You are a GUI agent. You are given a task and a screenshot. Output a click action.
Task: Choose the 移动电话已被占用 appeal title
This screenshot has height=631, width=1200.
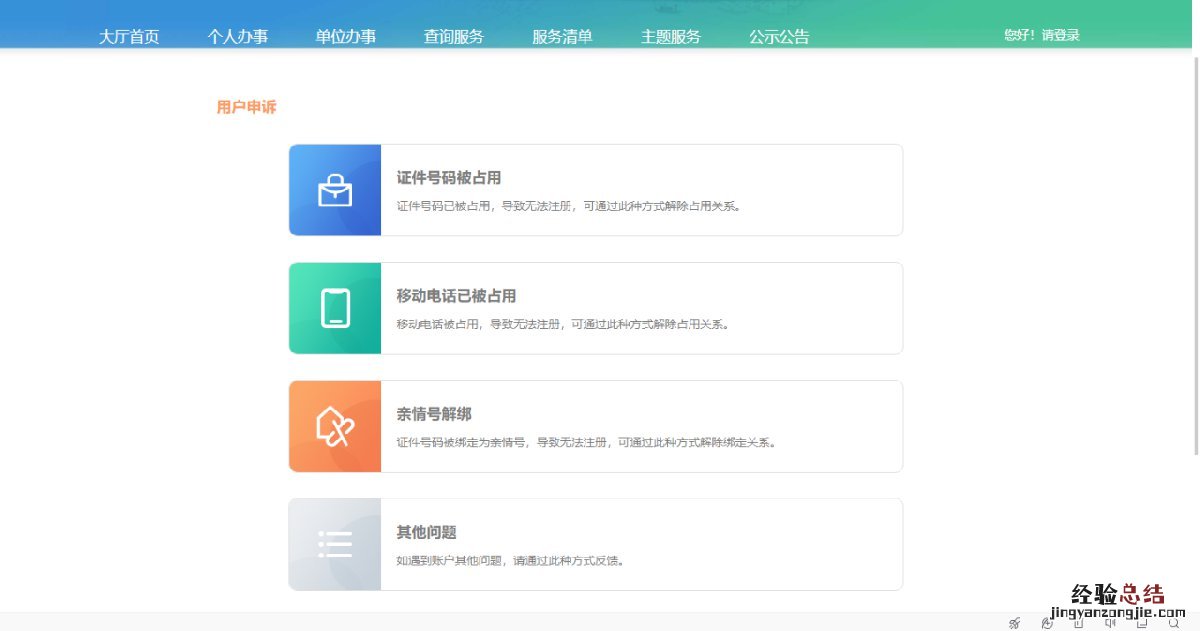[456, 296]
